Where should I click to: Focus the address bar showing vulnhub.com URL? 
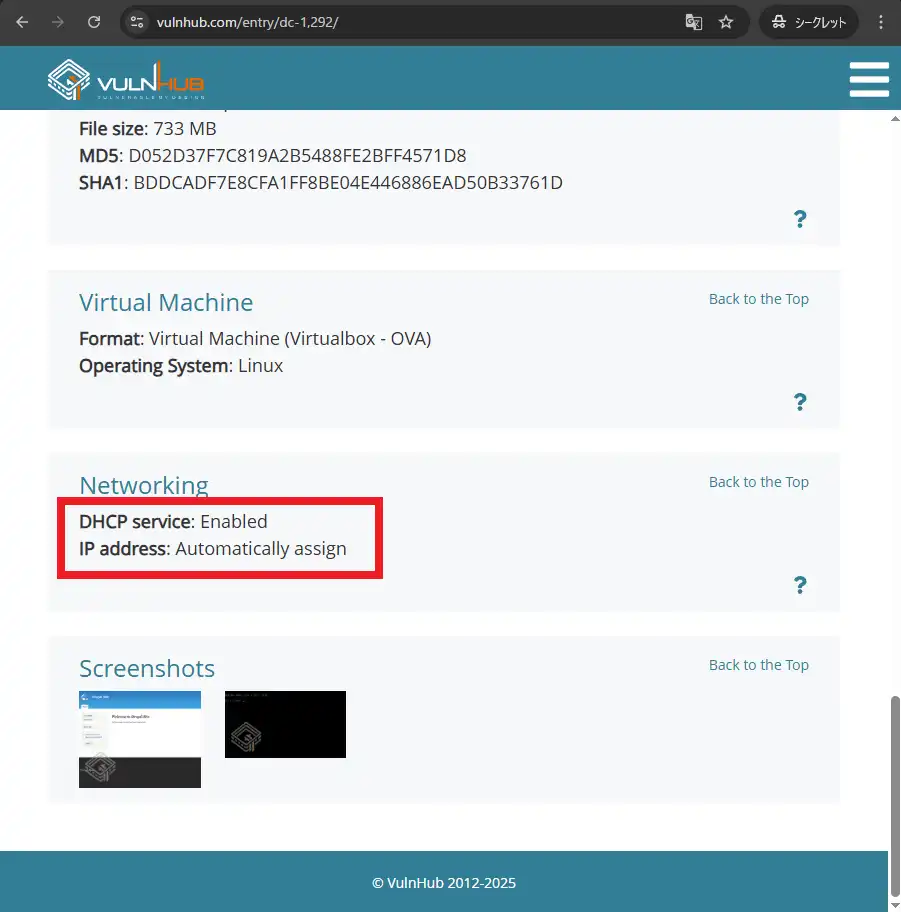point(400,22)
